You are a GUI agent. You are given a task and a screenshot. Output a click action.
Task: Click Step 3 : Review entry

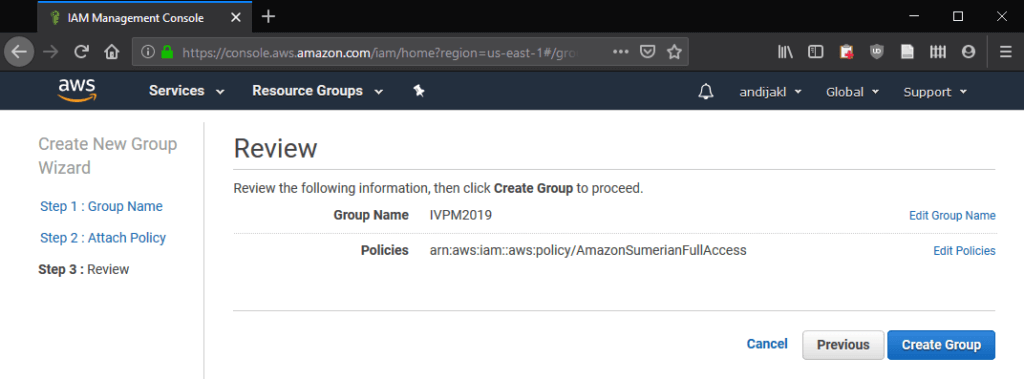[x=84, y=269]
